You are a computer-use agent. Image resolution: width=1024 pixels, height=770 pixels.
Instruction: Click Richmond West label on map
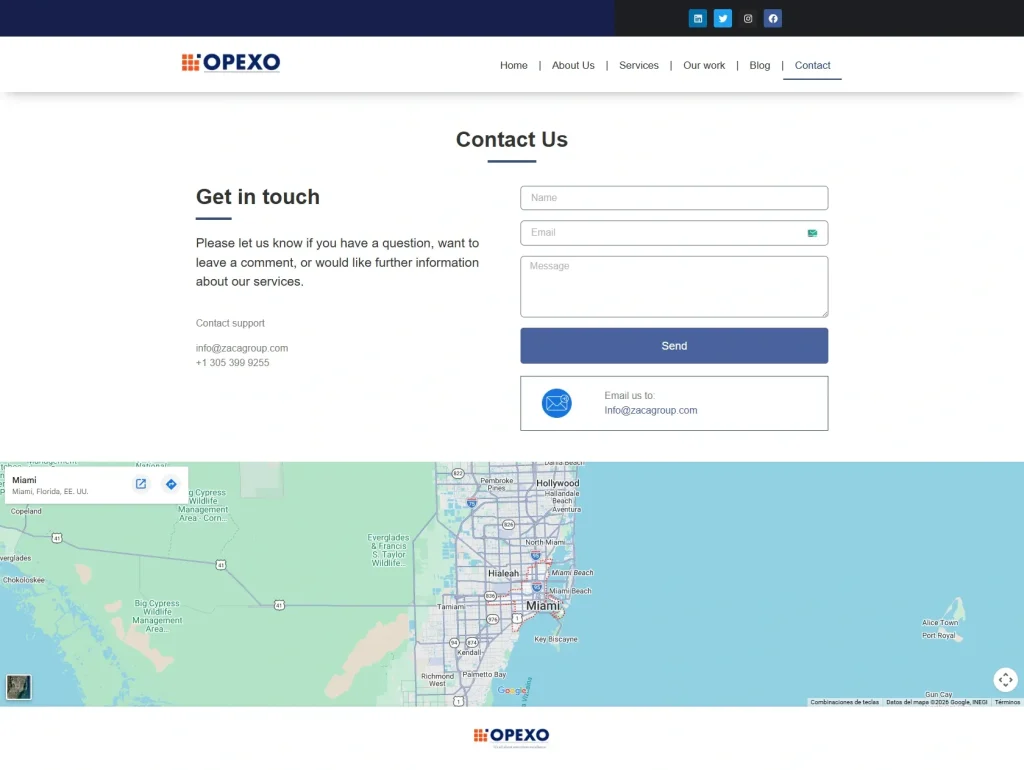tap(437, 680)
